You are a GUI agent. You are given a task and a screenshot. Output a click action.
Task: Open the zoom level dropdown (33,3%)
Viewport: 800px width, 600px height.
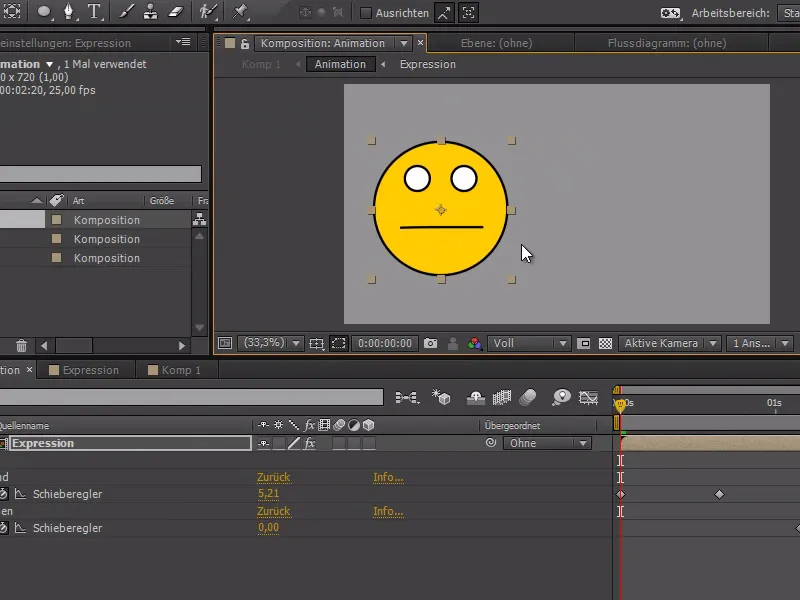271,343
